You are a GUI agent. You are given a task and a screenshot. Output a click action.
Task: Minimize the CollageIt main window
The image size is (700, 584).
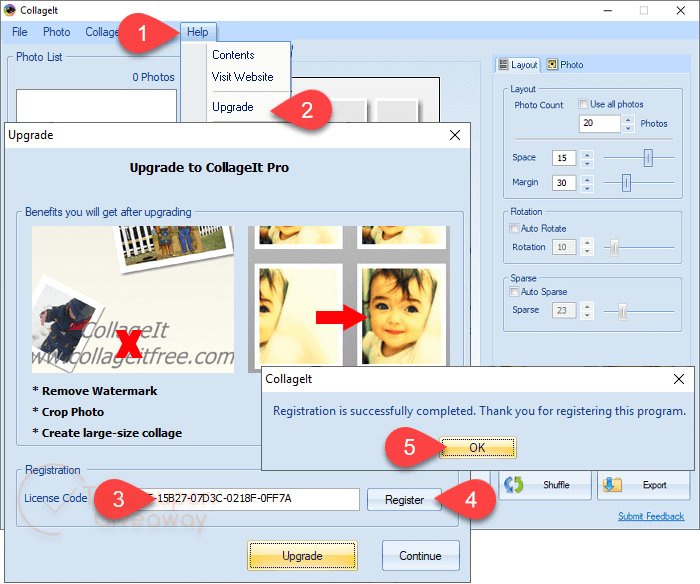point(608,10)
